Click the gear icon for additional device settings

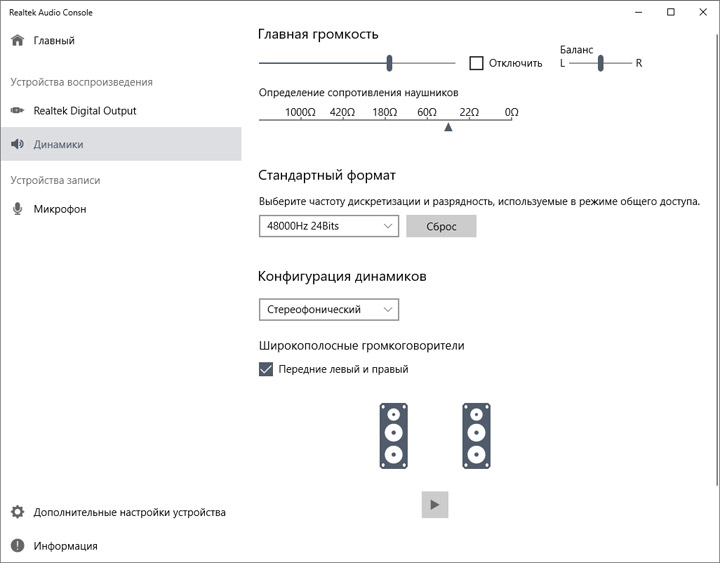pos(17,512)
